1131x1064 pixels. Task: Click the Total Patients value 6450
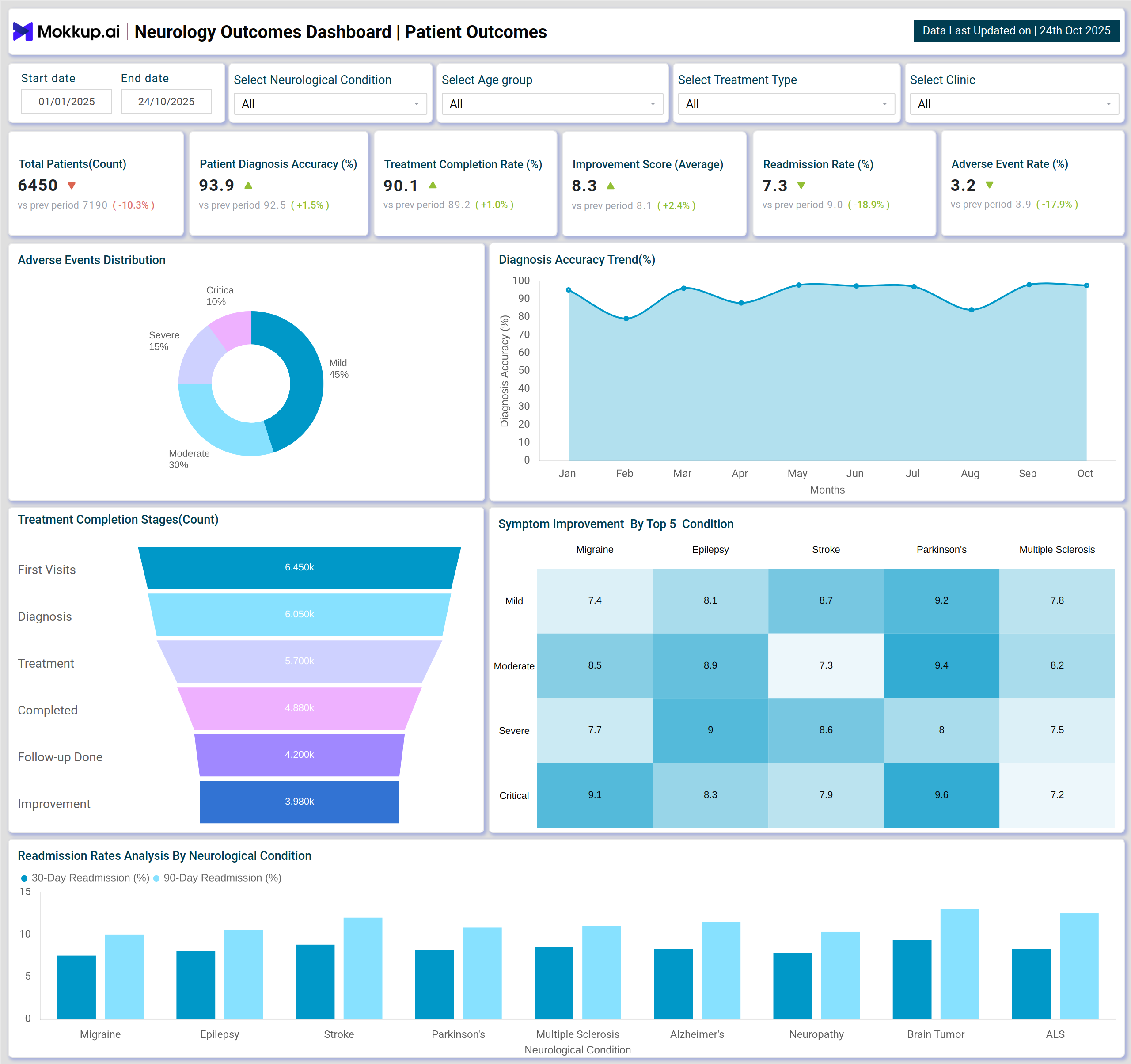[38, 186]
